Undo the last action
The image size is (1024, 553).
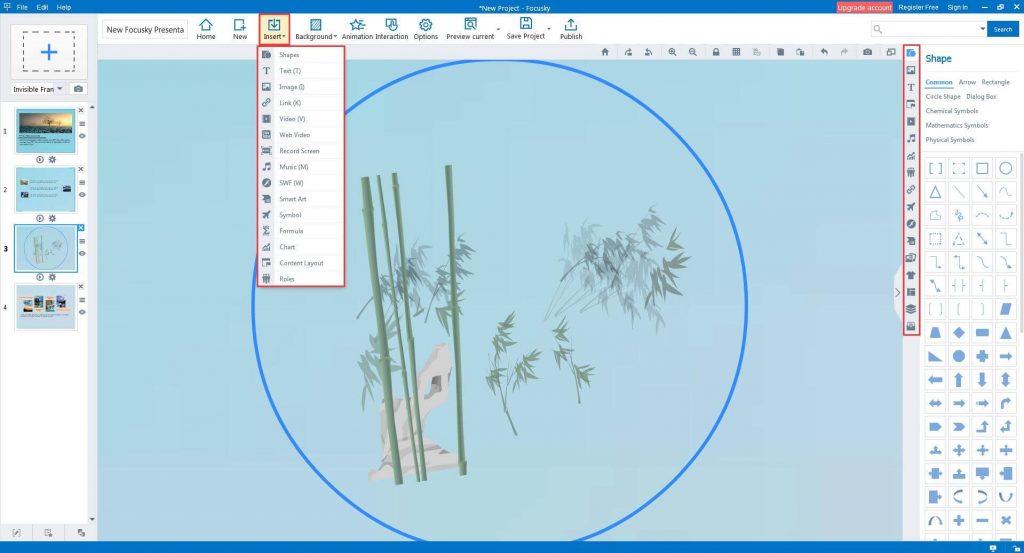click(x=824, y=52)
